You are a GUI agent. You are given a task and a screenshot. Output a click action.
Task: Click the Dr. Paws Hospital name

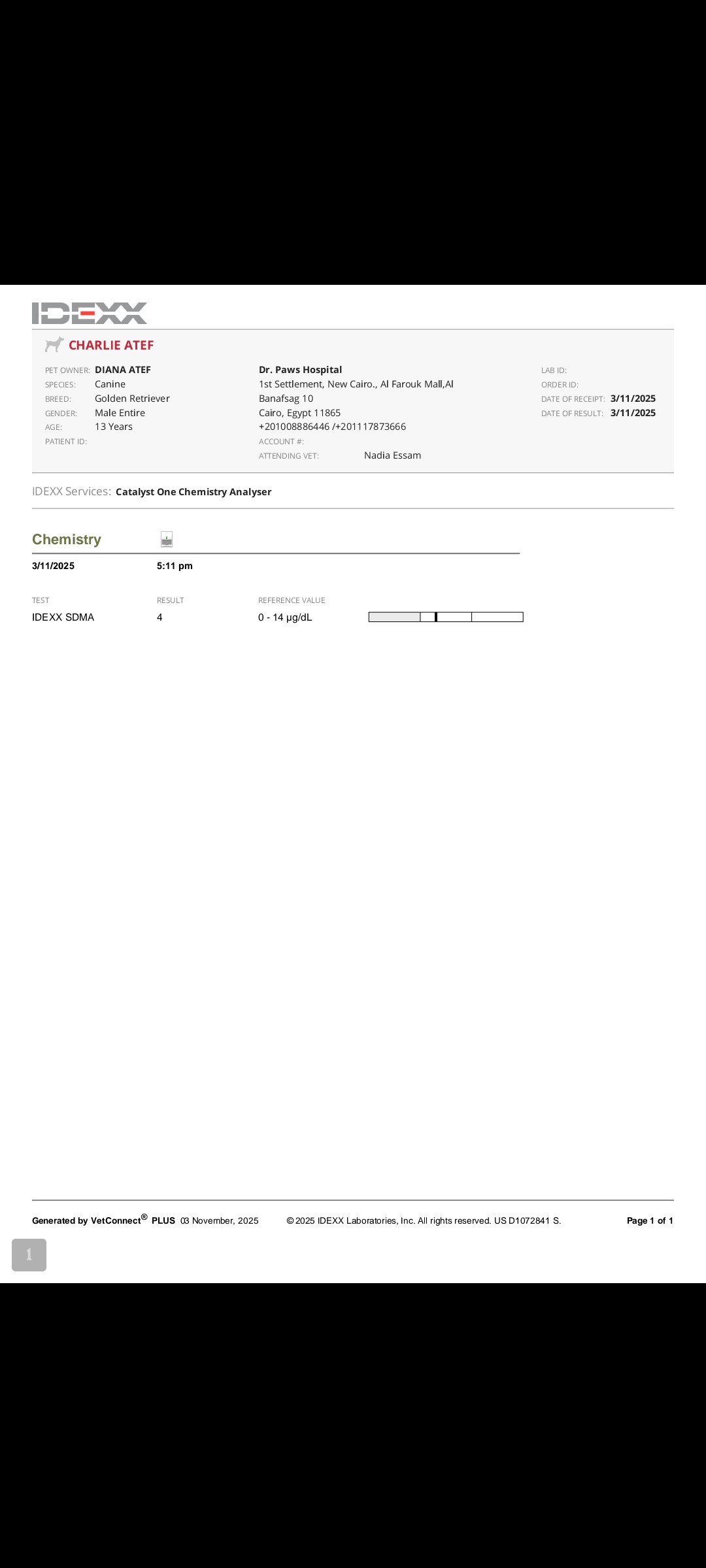tap(300, 370)
